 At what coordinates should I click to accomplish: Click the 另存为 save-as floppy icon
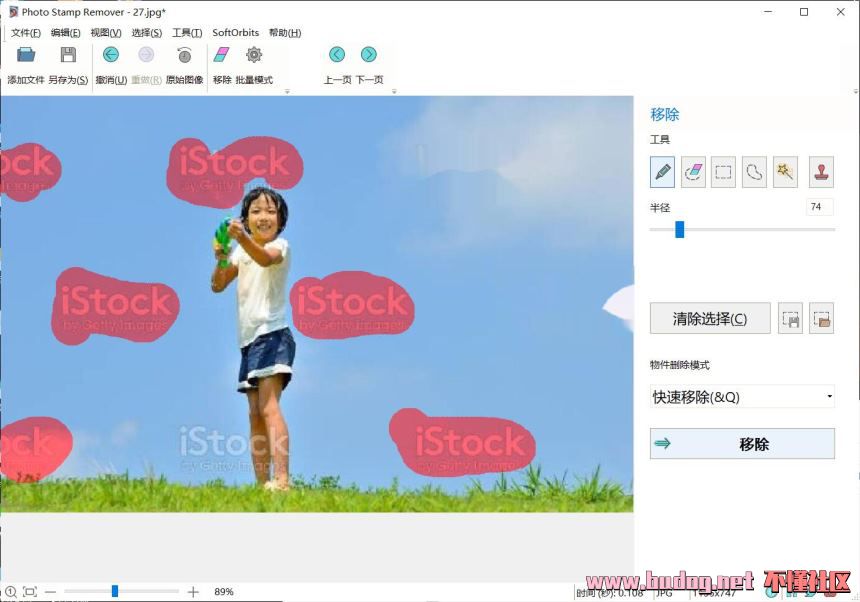[x=68, y=55]
